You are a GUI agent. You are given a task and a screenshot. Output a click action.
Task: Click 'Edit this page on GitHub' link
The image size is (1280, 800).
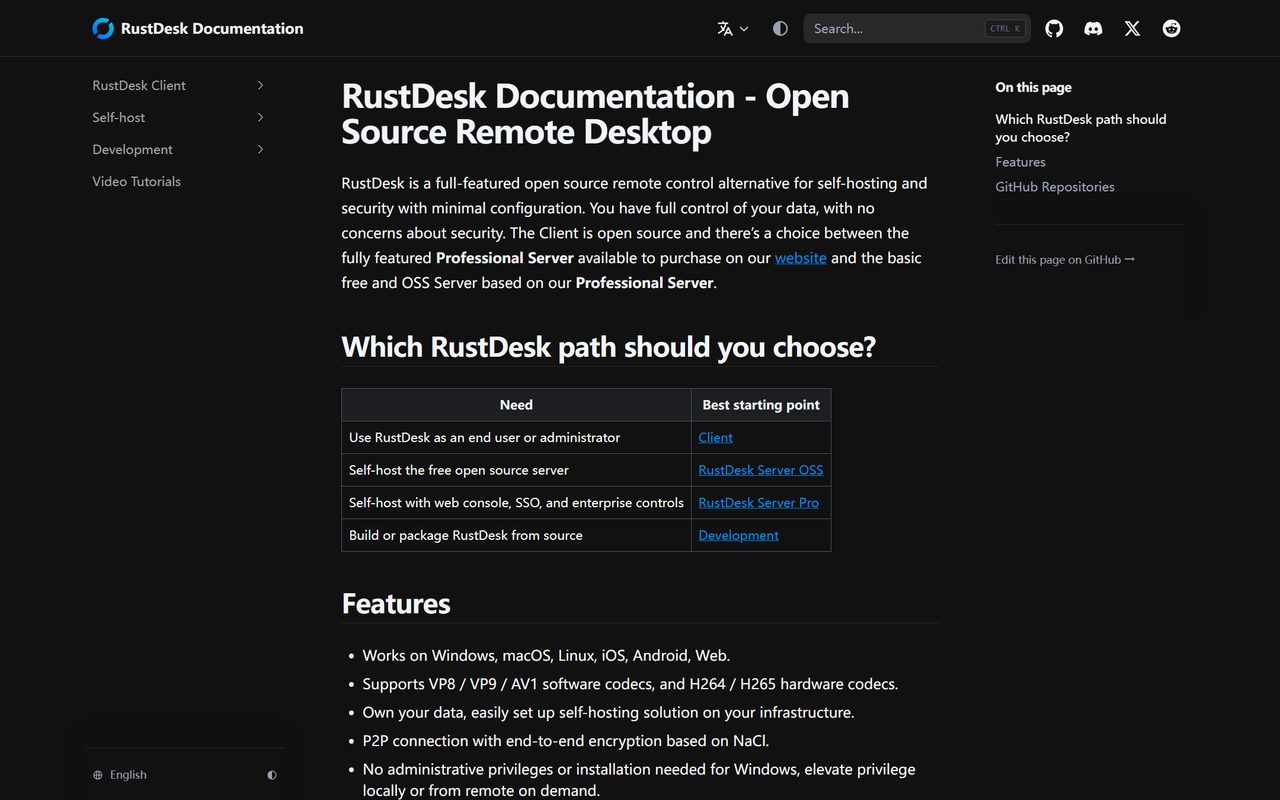tap(1065, 260)
